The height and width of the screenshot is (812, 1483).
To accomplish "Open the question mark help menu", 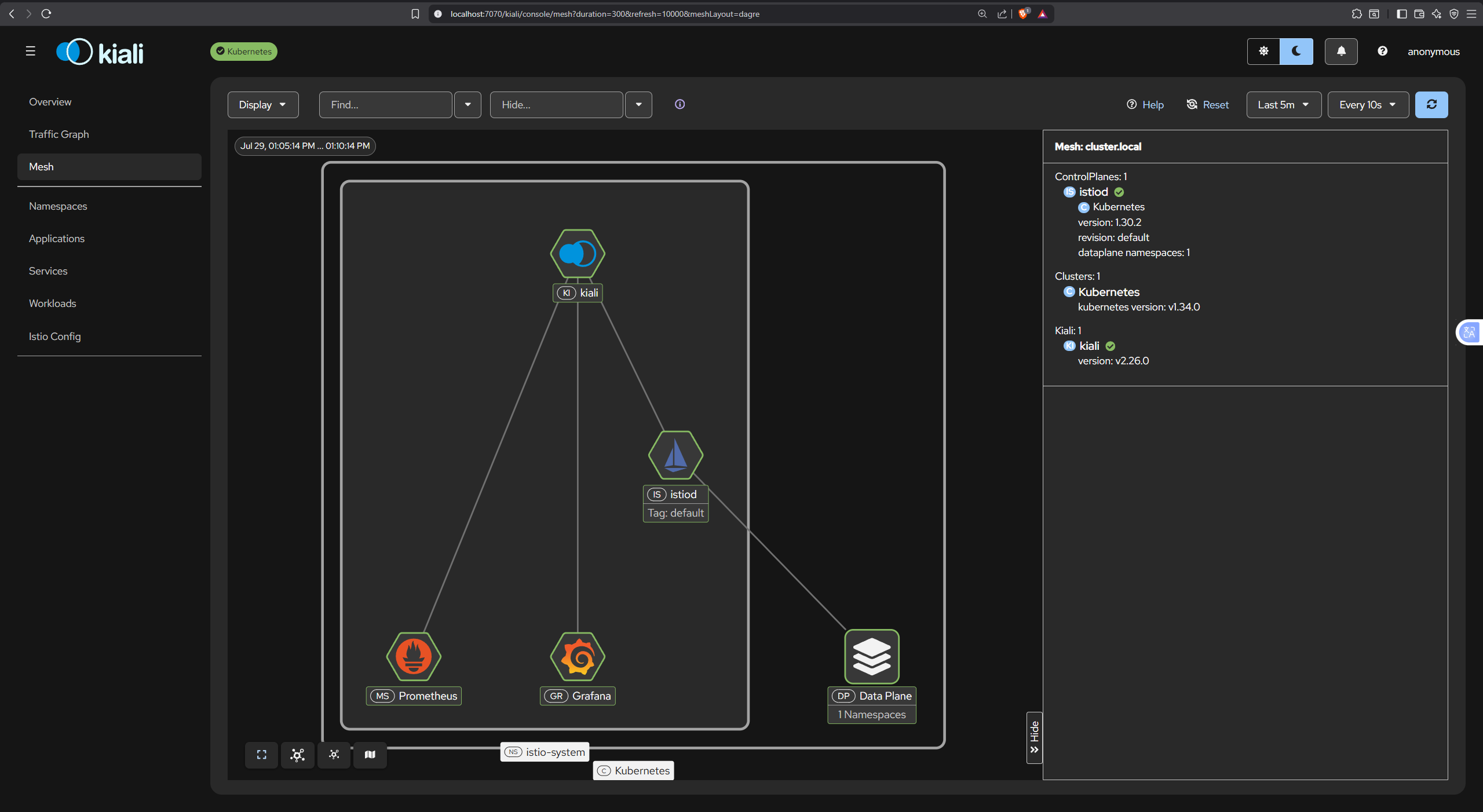I will [x=1382, y=52].
